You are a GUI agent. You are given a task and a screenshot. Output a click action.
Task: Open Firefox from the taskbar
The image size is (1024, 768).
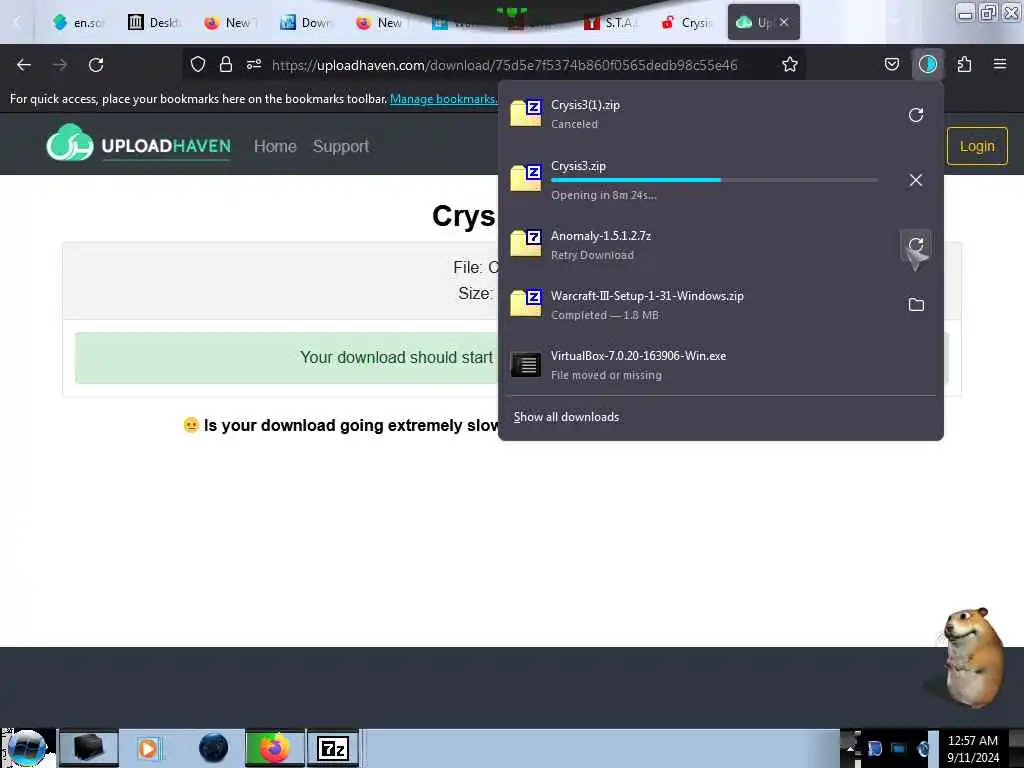[x=274, y=748]
